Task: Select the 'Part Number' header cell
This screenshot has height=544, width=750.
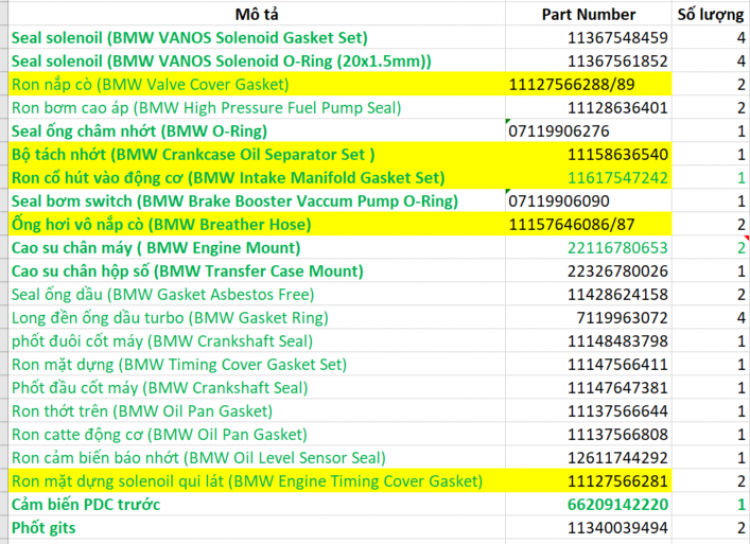Action: coord(588,14)
